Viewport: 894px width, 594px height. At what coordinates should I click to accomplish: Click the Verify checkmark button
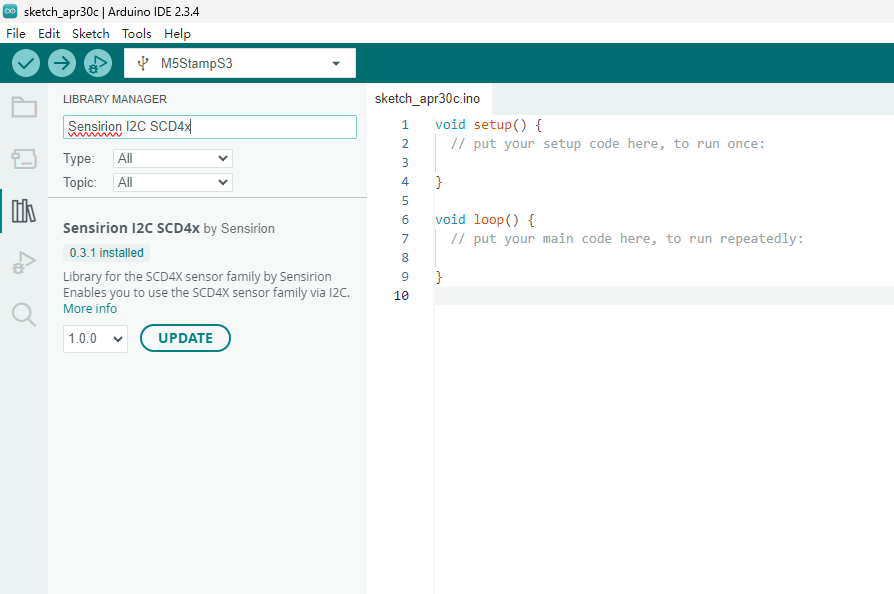point(26,63)
